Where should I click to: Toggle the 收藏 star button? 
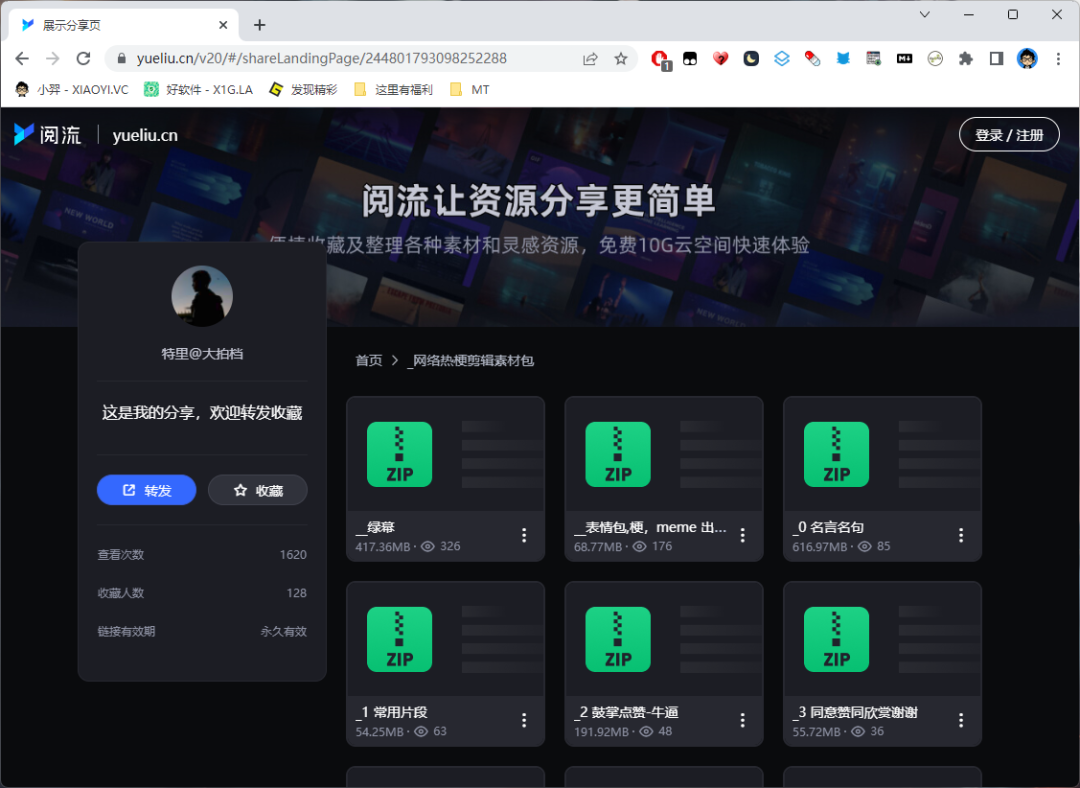(258, 490)
